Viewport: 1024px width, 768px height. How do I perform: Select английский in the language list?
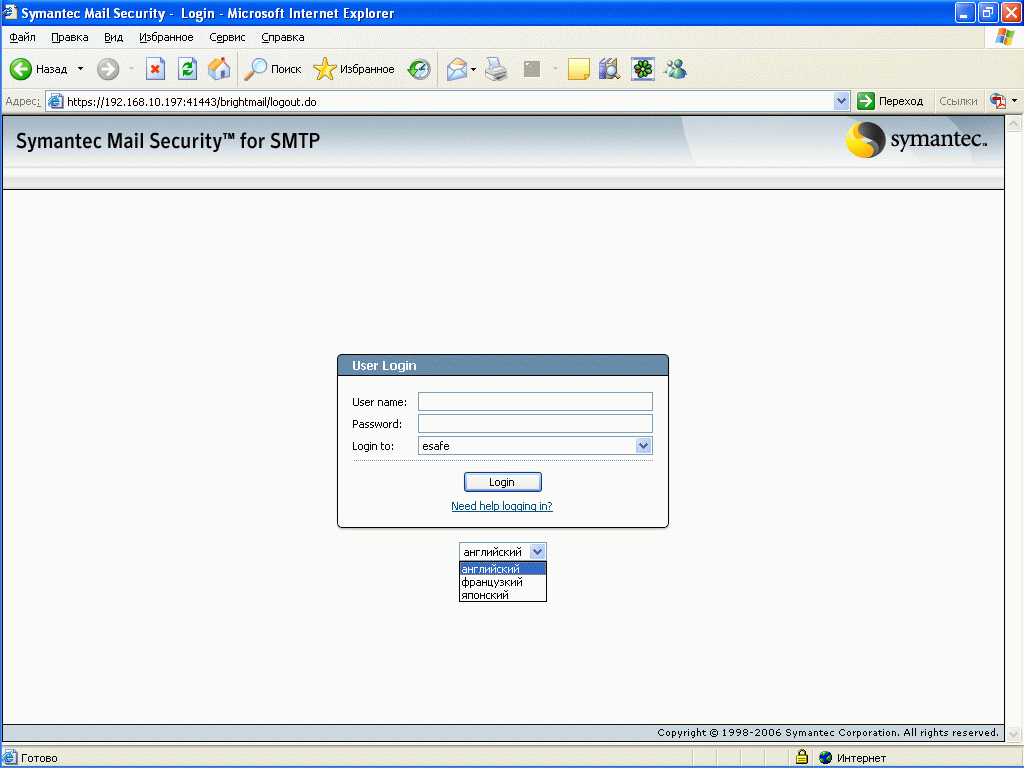[502, 569]
